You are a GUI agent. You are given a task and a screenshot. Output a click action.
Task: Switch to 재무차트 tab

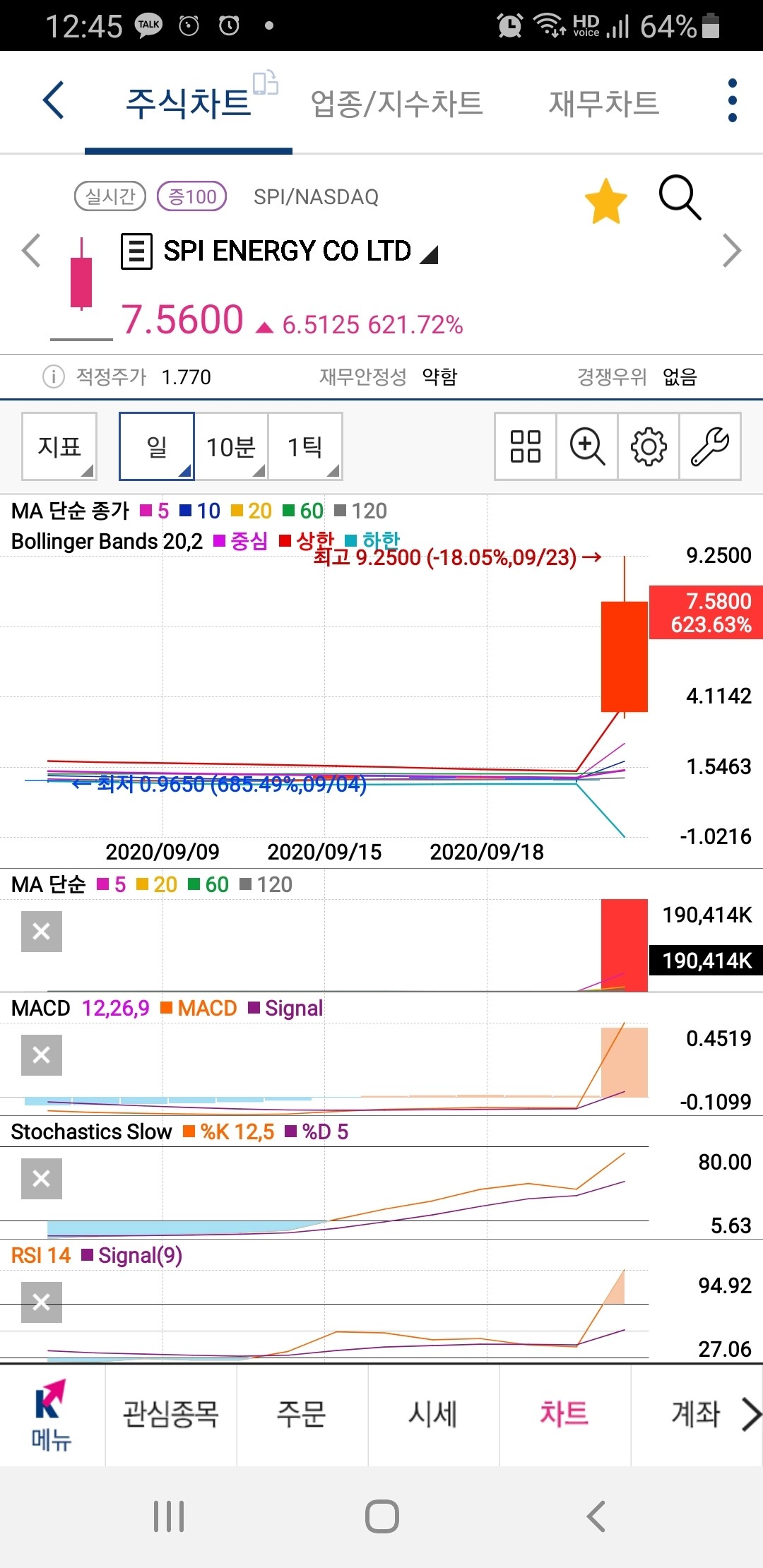tap(603, 104)
